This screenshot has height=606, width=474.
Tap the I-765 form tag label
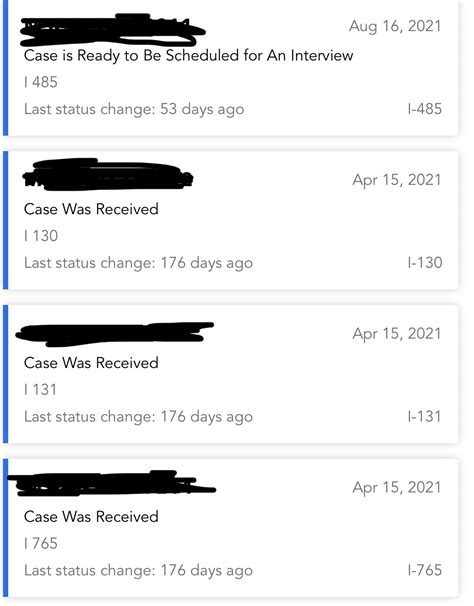point(425,570)
